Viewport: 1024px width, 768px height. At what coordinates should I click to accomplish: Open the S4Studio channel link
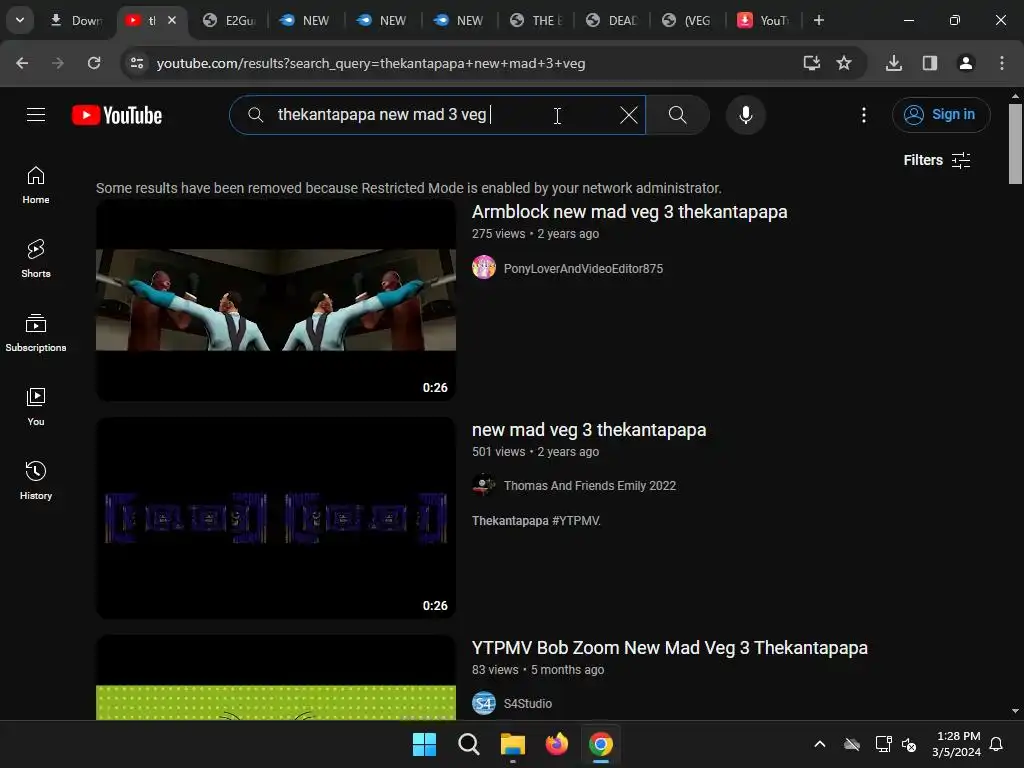tap(527, 704)
